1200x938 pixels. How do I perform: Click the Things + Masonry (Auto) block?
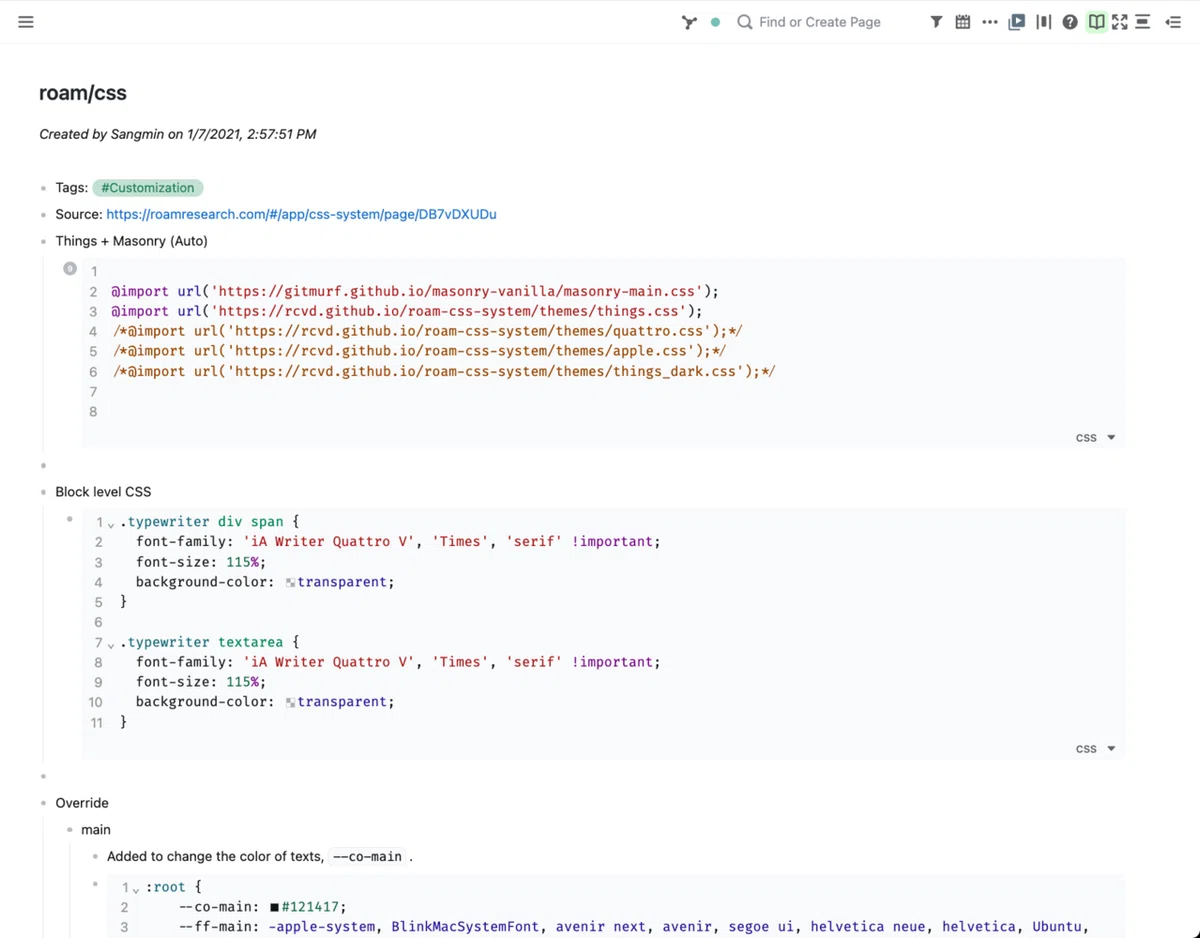click(132, 241)
